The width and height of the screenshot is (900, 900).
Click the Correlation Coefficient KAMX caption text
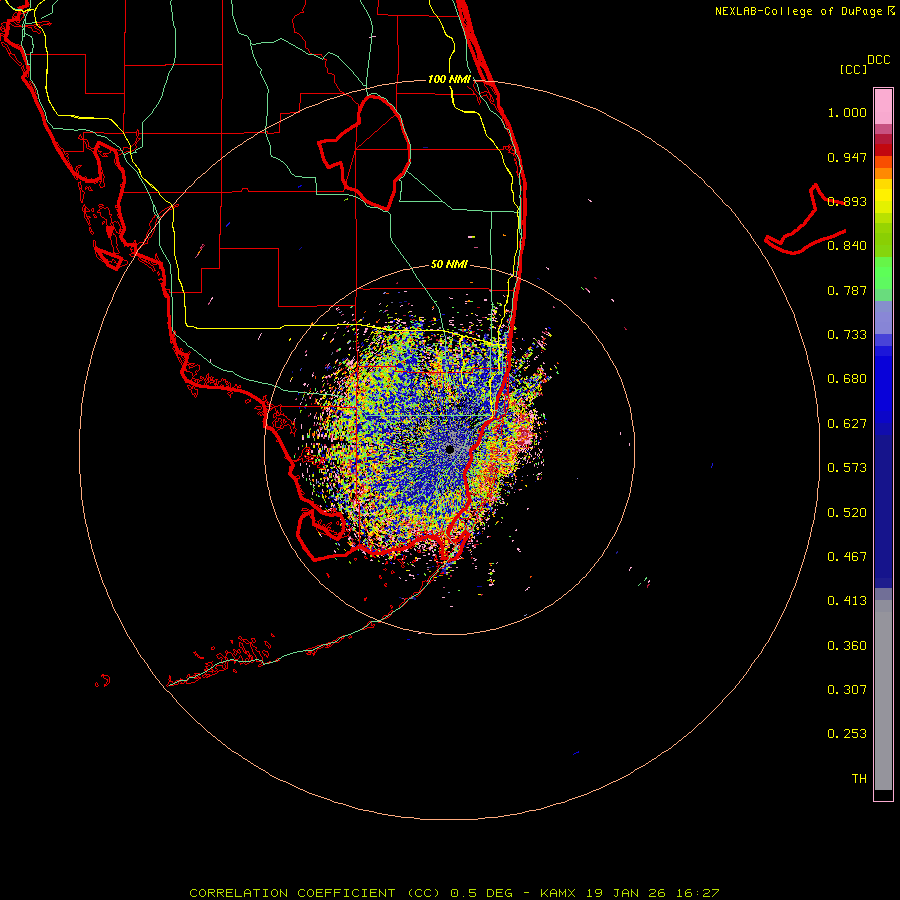point(454,893)
